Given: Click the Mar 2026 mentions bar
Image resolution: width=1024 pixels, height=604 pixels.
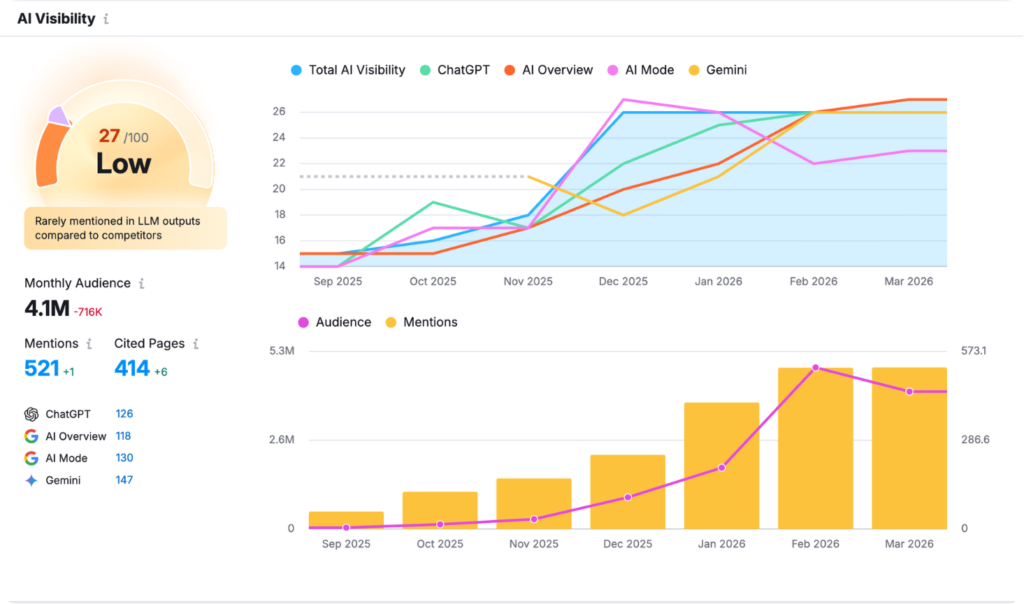Looking at the screenshot, I should coord(909,448).
